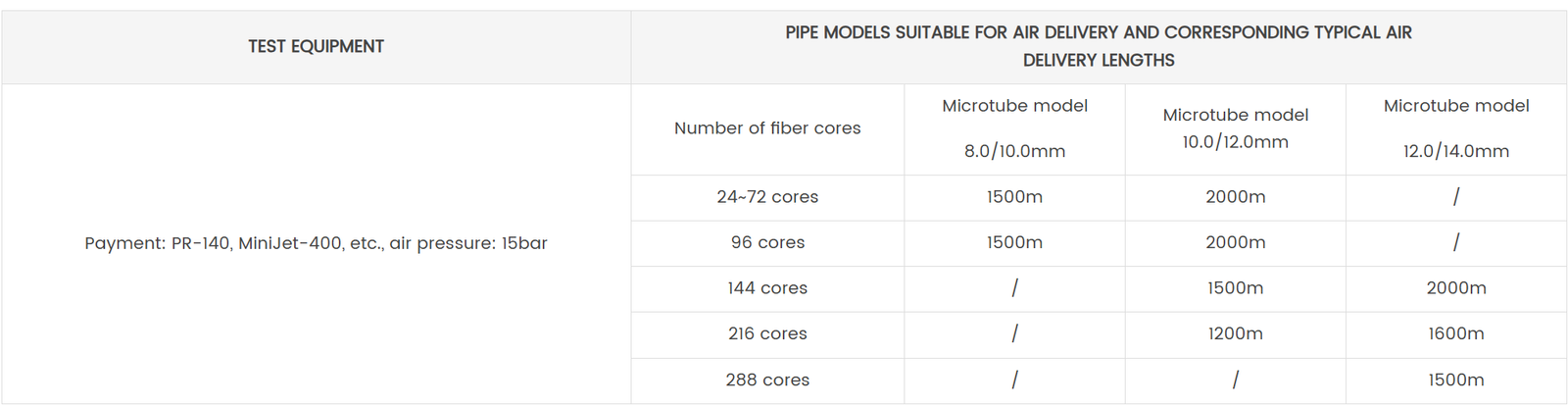1568x406 pixels.
Task: Click 1500m value in 144 cores row
Action: [1235, 288]
